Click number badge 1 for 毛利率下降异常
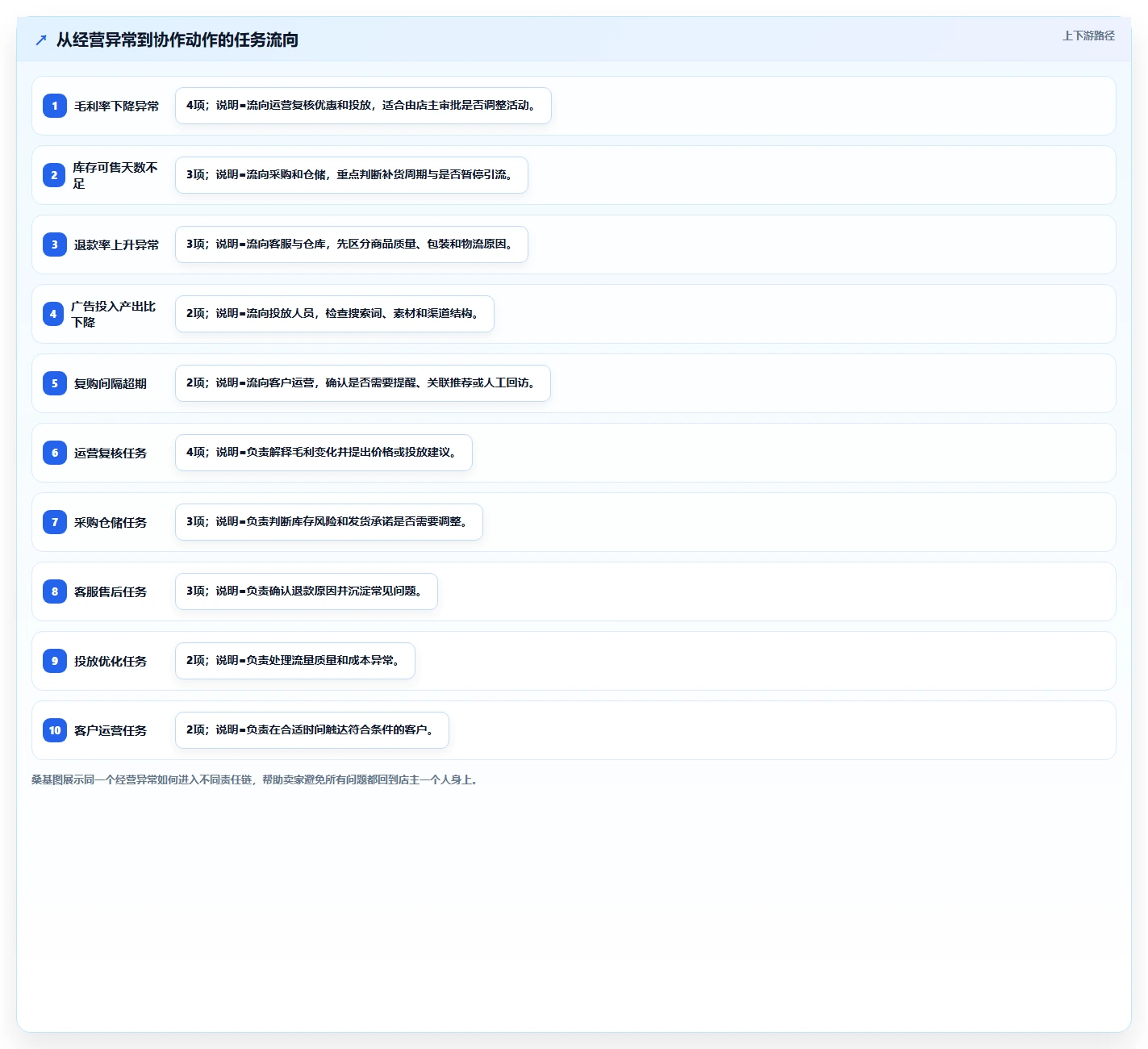Screen dimensions: 1148x1049 [x=55, y=106]
